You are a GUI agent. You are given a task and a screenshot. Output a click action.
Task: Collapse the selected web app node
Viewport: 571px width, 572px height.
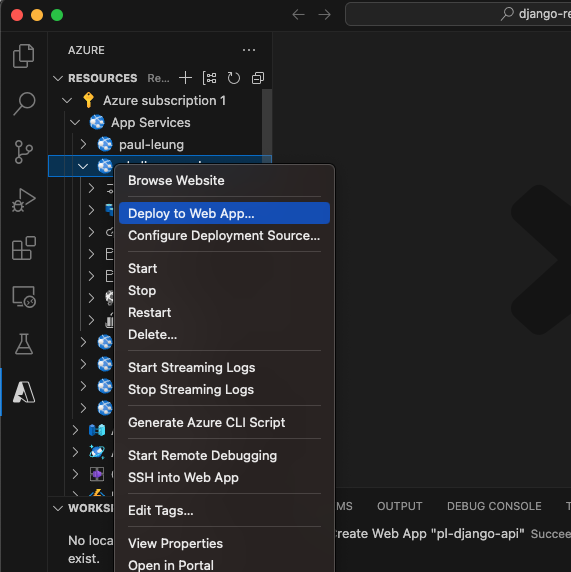tap(83, 166)
